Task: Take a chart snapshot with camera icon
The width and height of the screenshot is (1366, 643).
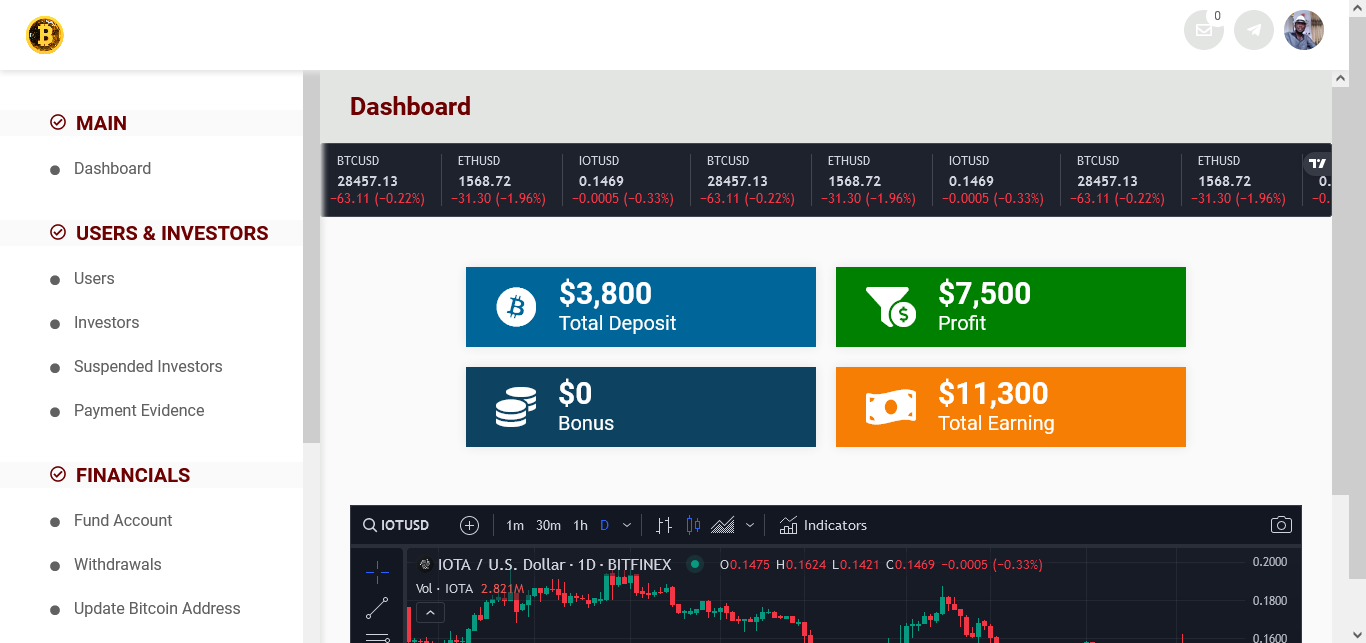Action: 1281,525
